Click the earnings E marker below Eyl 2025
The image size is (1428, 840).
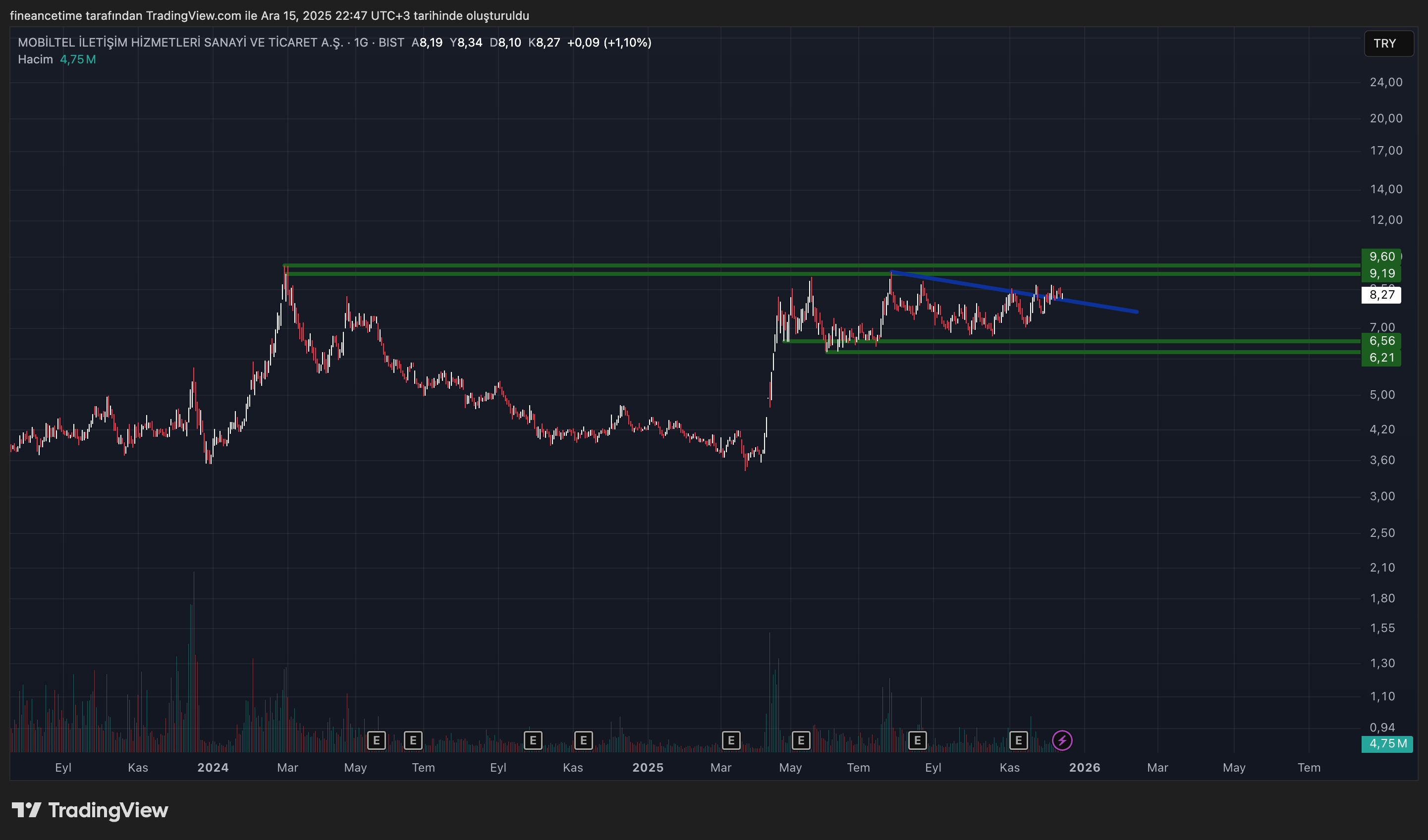[918, 740]
